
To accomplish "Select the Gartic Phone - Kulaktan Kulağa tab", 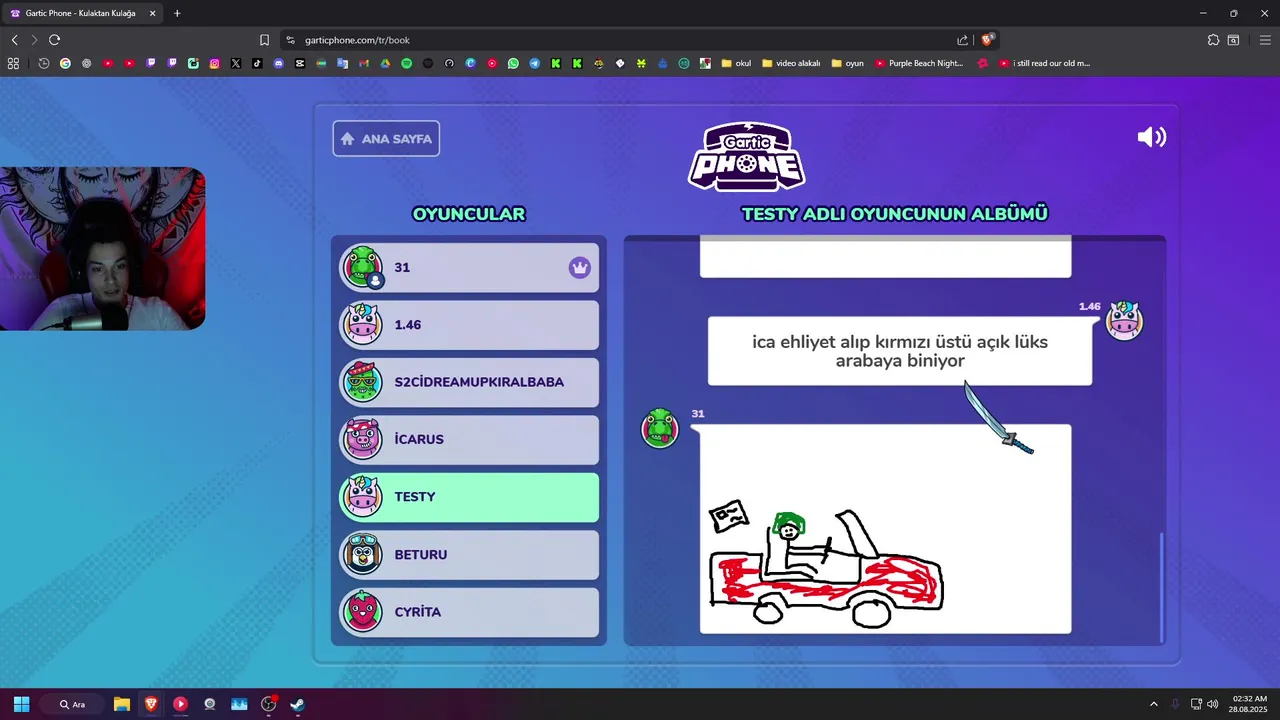I will click(x=82, y=13).
